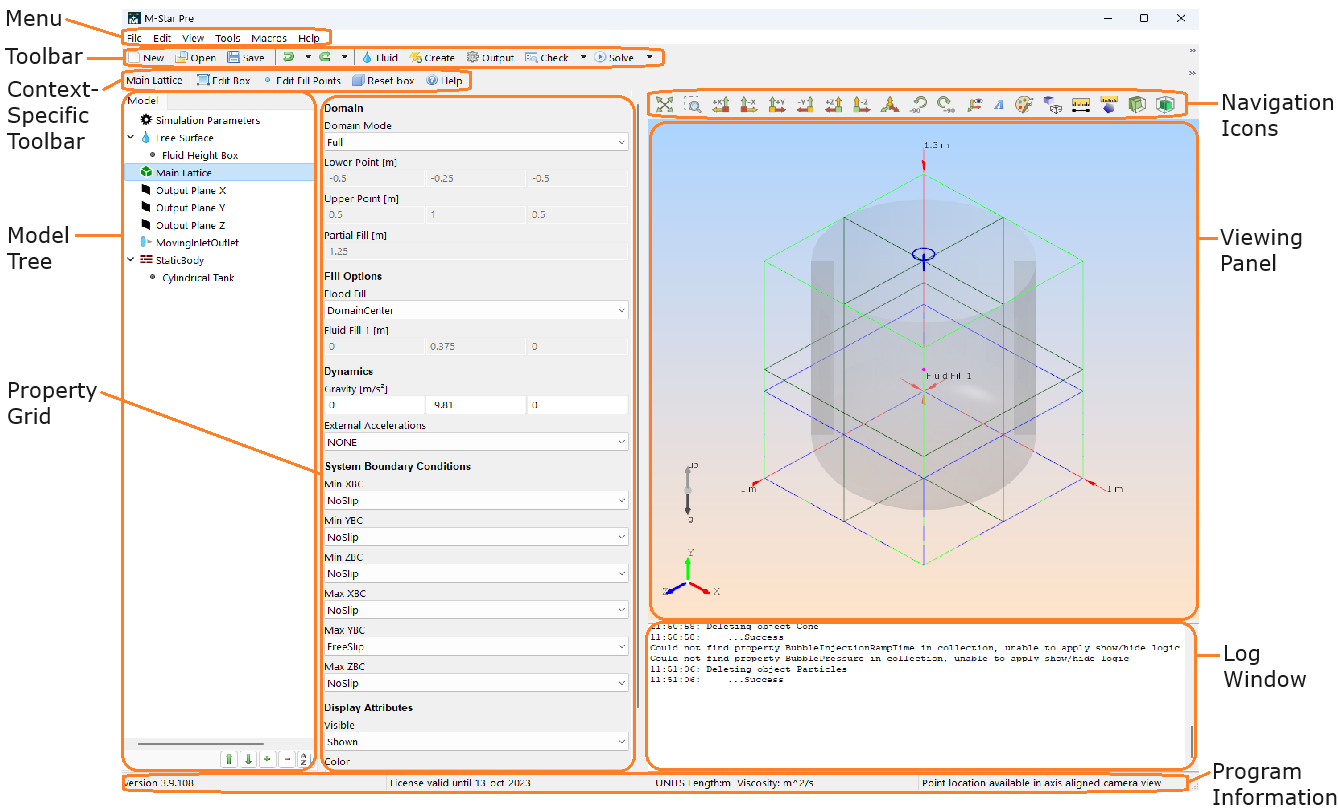Image resolution: width=1338 pixels, height=809 pixels.
Task: Open the File menu
Action: click(134, 38)
